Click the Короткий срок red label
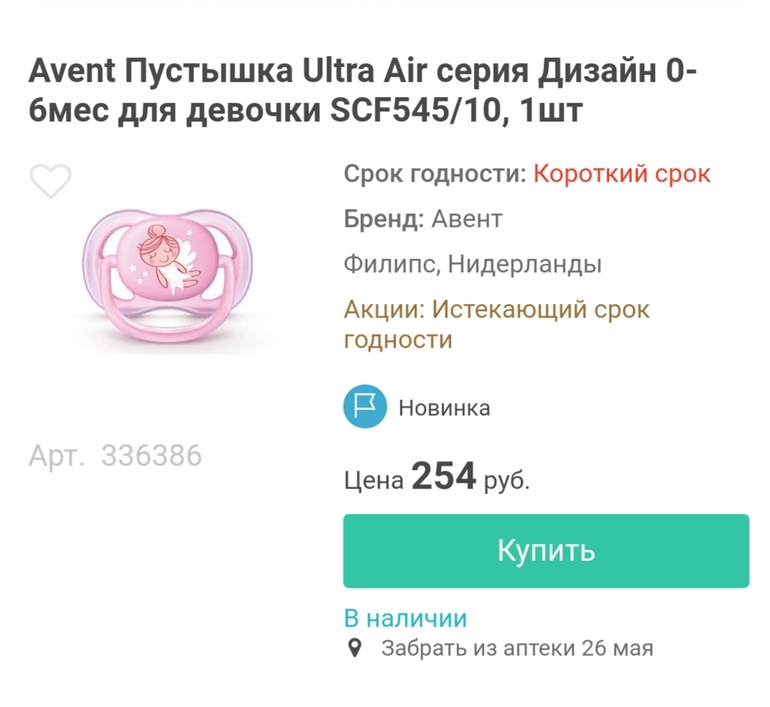 (621, 173)
